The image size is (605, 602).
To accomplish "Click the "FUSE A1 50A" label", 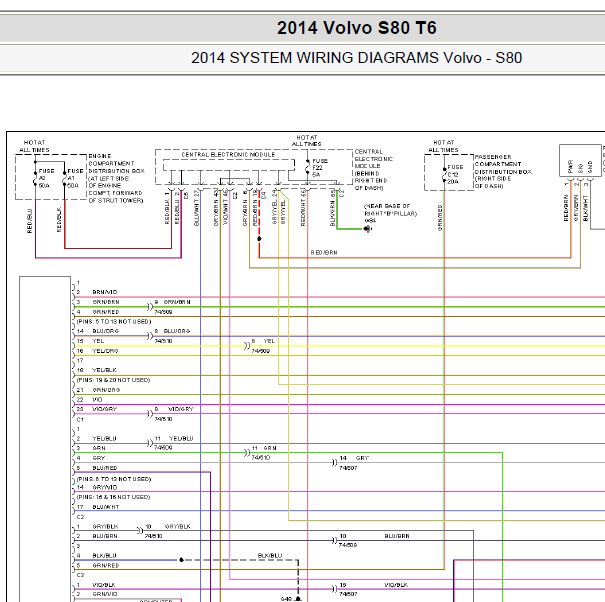I will [75, 178].
